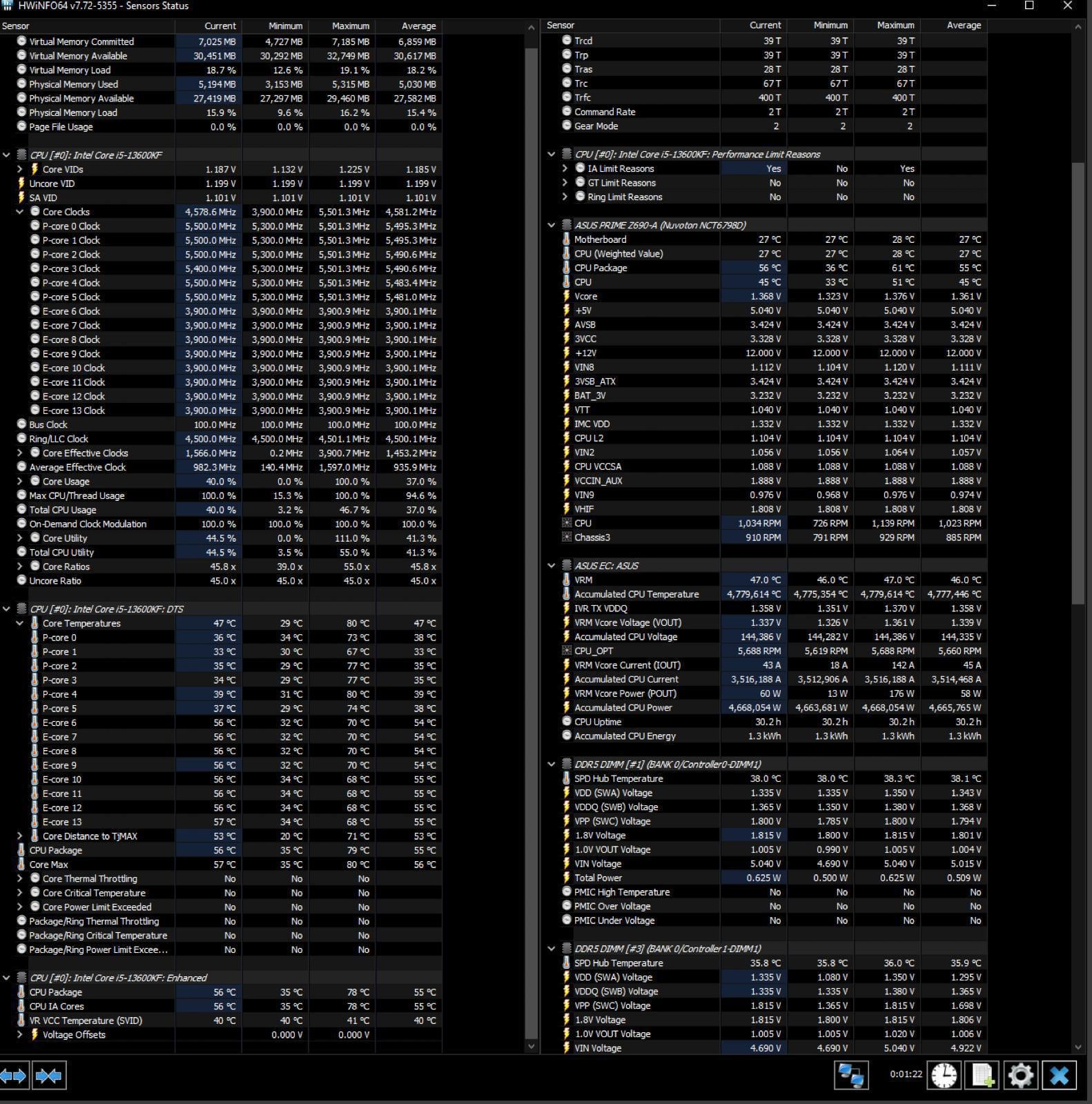This screenshot has height=1104, width=1092.
Task: Click the lightning icon beside BAT_3V
Action: [x=567, y=395]
